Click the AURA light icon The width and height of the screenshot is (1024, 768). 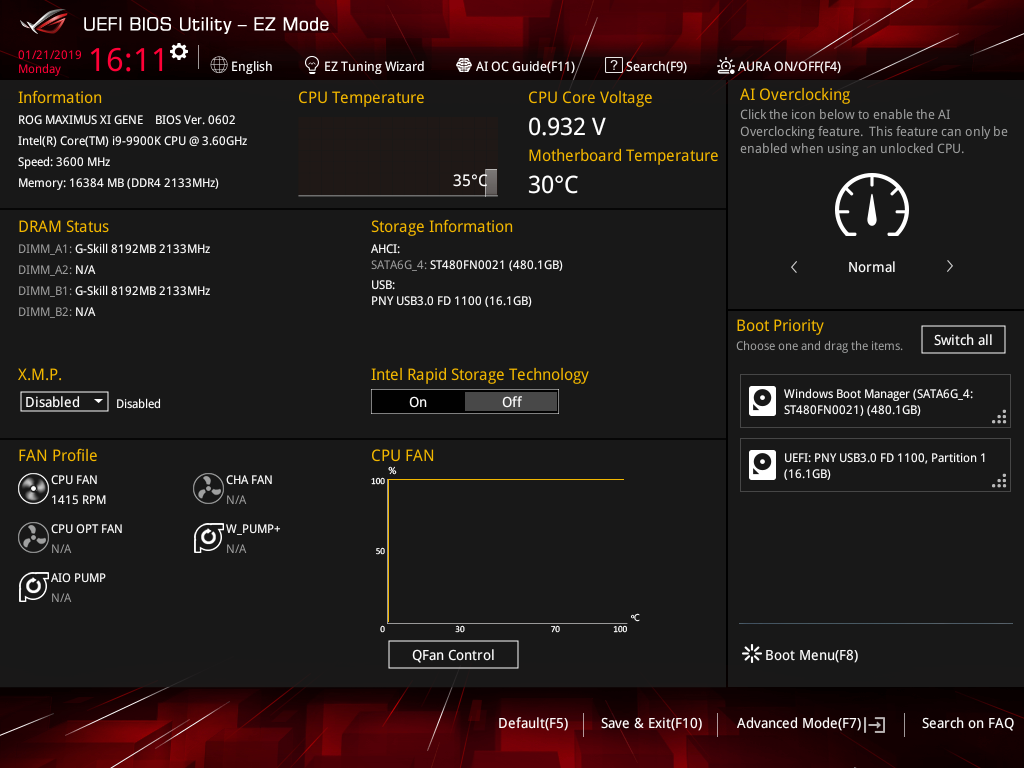pos(726,66)
